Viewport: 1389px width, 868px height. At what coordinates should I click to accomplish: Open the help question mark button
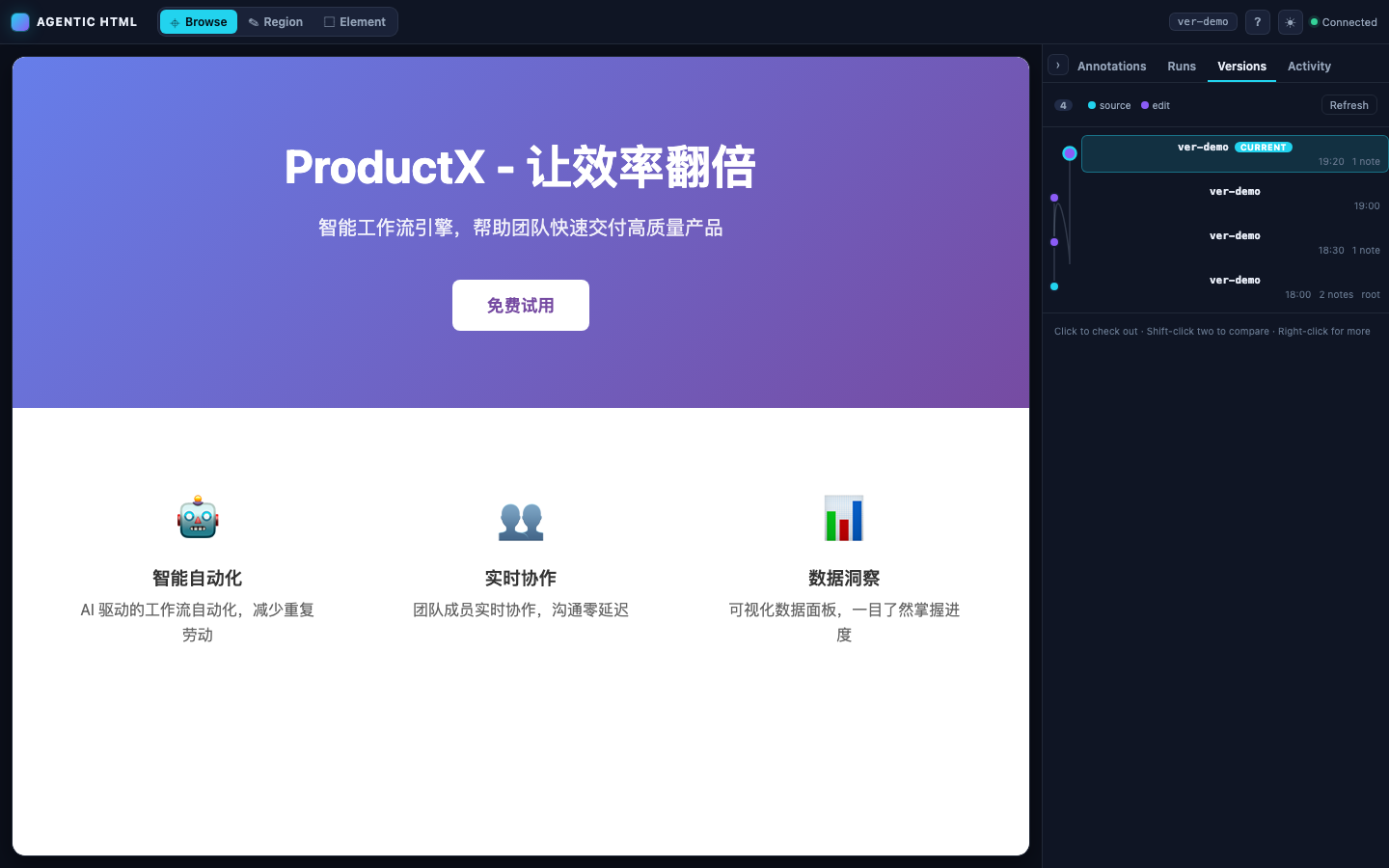[1257, 22]
